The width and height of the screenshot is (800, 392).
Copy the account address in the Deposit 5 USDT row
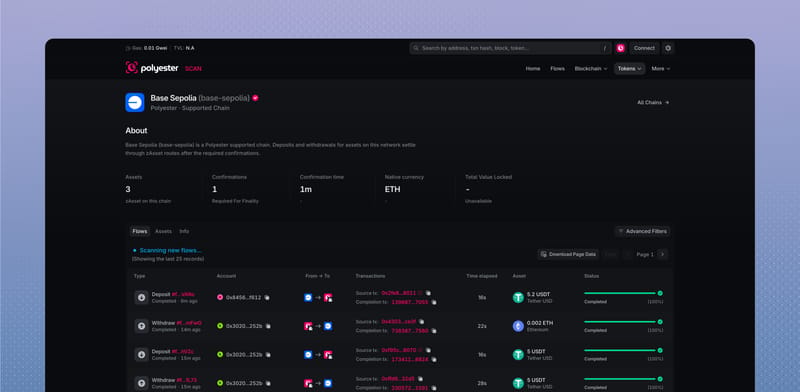tap(268, 354)
